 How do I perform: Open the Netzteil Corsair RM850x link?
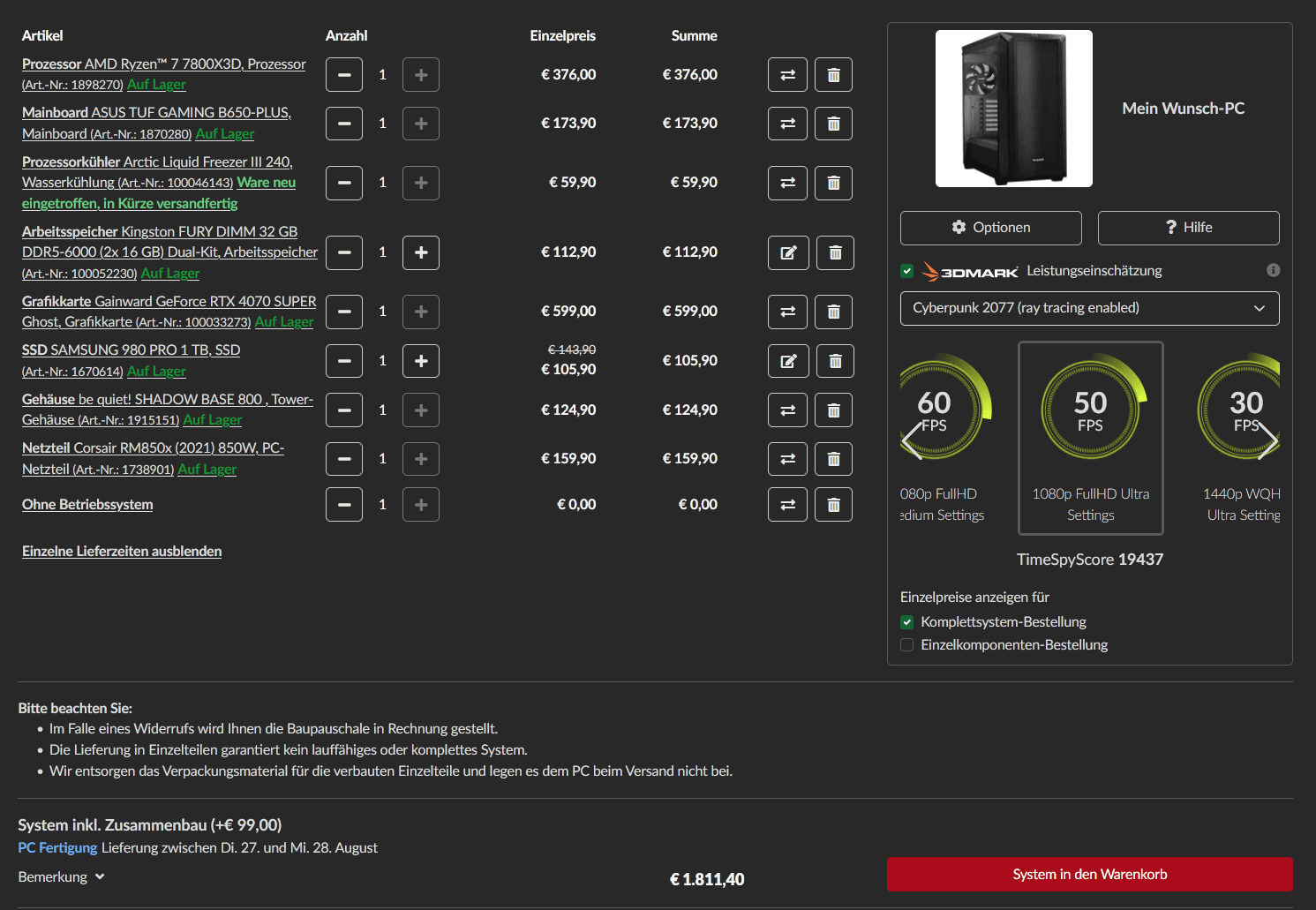click(153, 458)
